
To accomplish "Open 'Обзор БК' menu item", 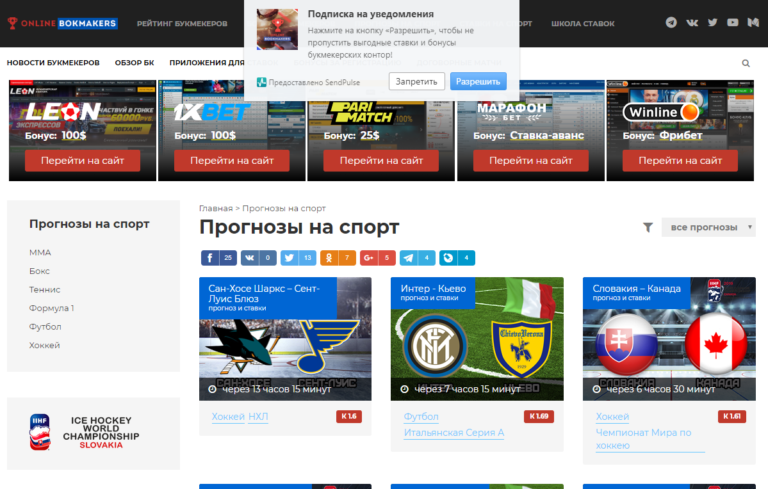I will click(134, 63).
